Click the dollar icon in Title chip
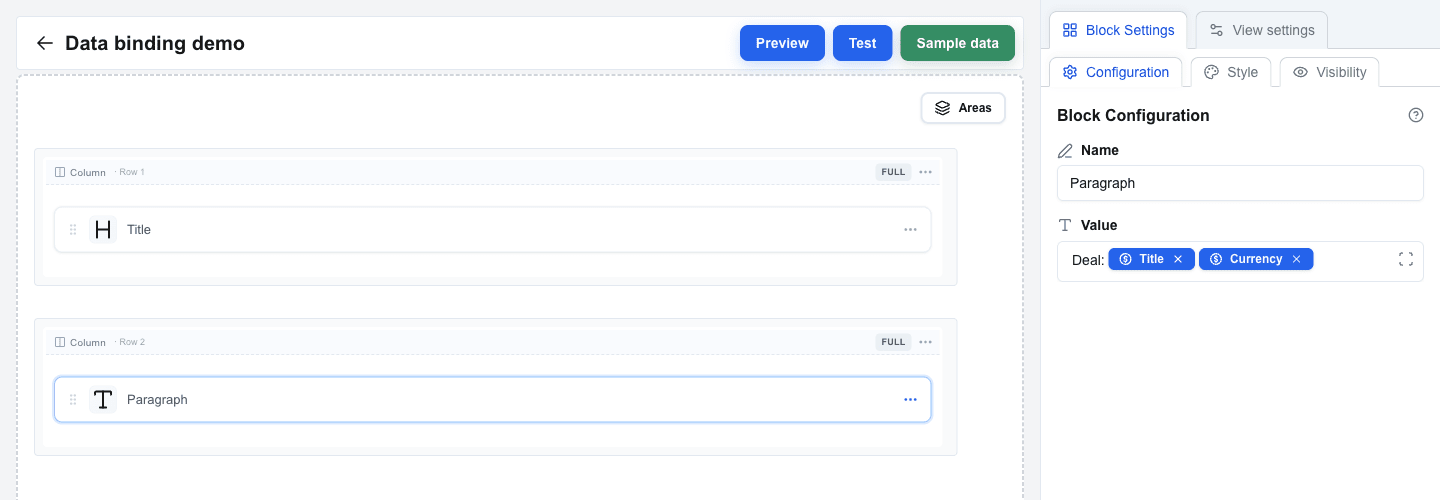 coord(1125,259)
